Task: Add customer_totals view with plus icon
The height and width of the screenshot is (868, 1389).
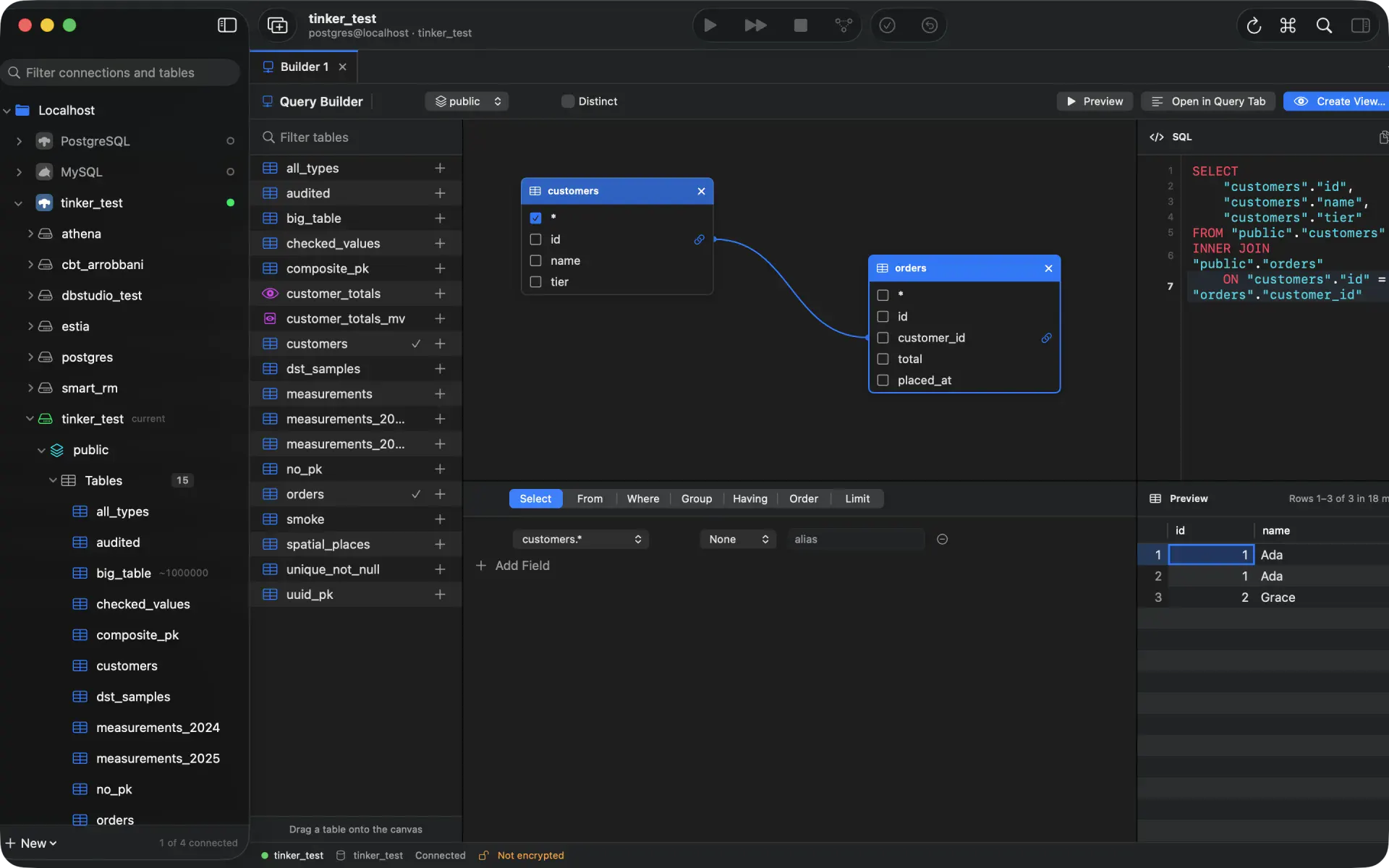Action: (x=439, y=293)
